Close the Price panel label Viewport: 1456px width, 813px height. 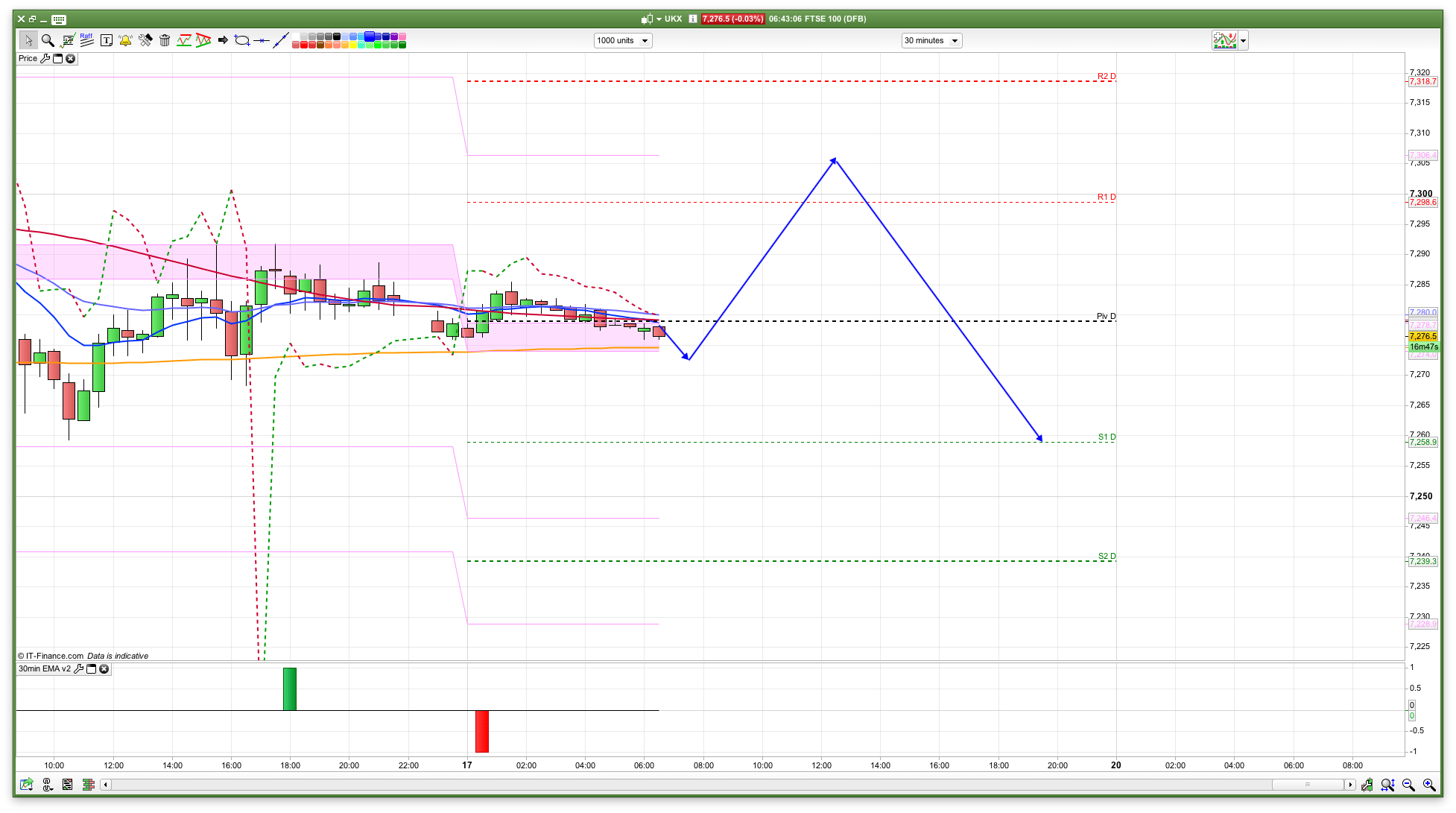pyautogui.click(x=71, y=58)
